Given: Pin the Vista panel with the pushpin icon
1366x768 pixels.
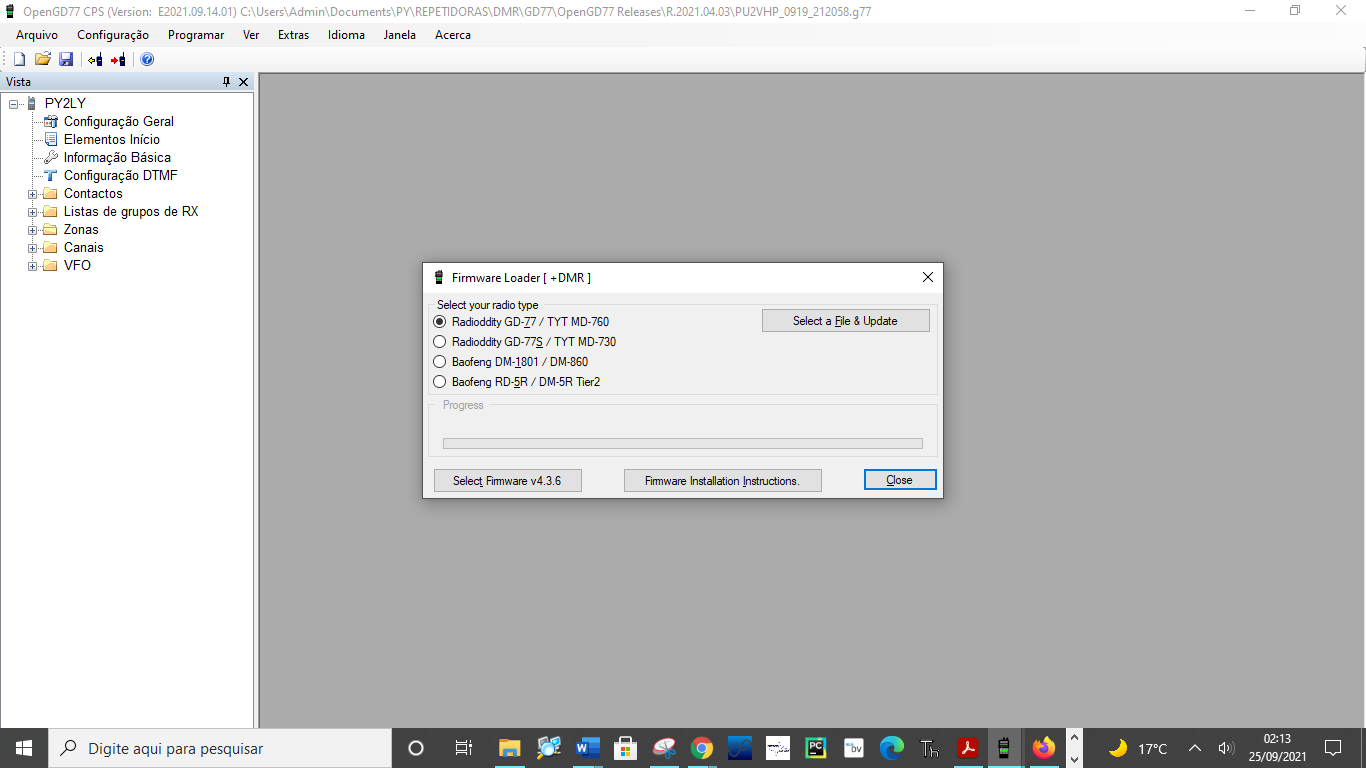Looking at the screenshot, I should (x=226, y=82).
